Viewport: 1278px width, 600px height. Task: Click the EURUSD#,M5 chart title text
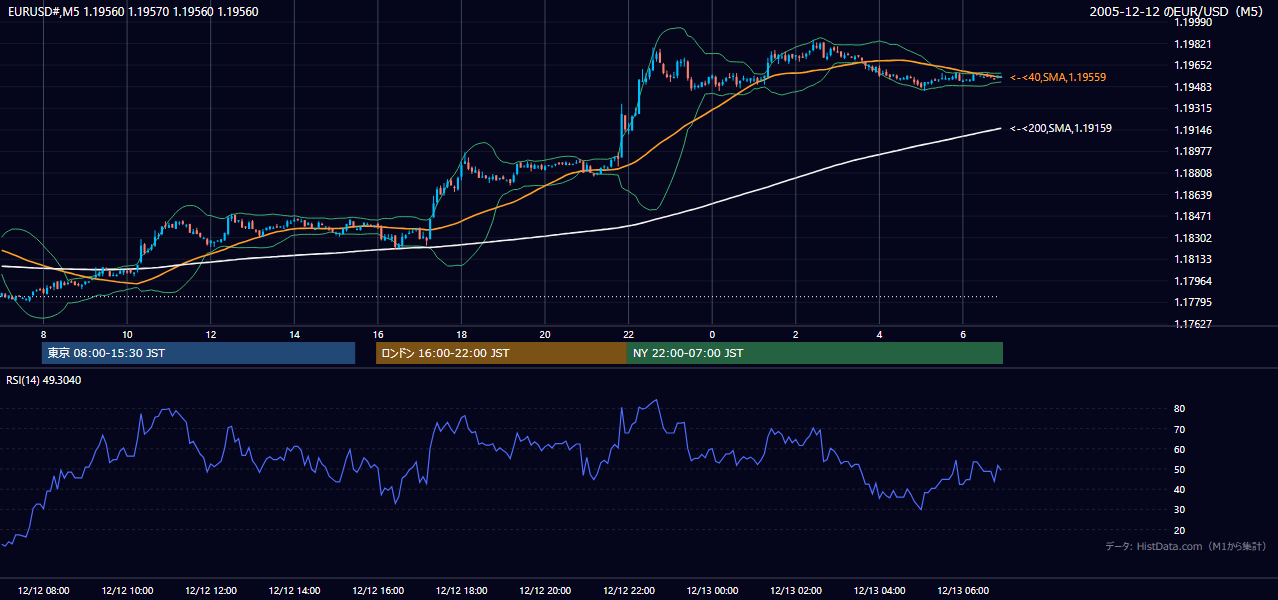pos(133,12)
